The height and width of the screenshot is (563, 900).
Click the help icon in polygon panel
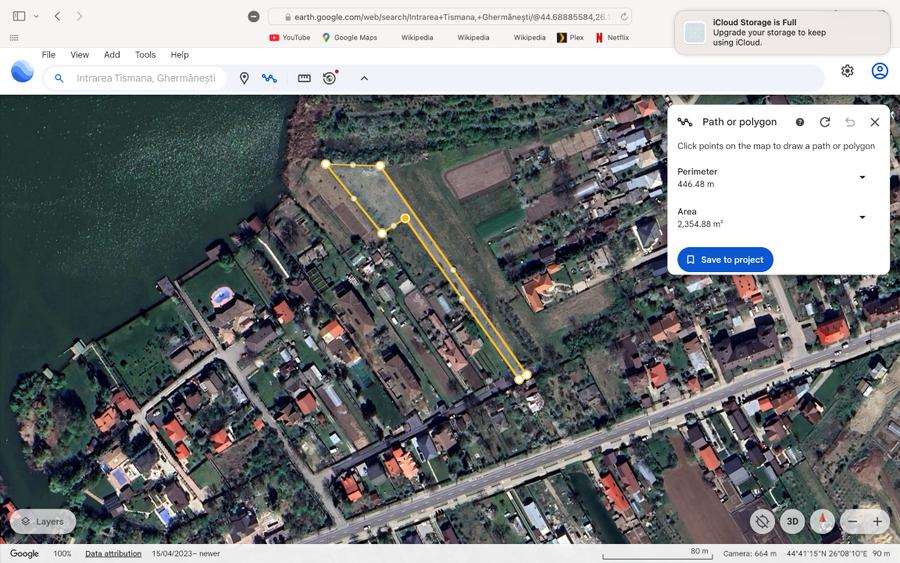(x=800, y=122)
